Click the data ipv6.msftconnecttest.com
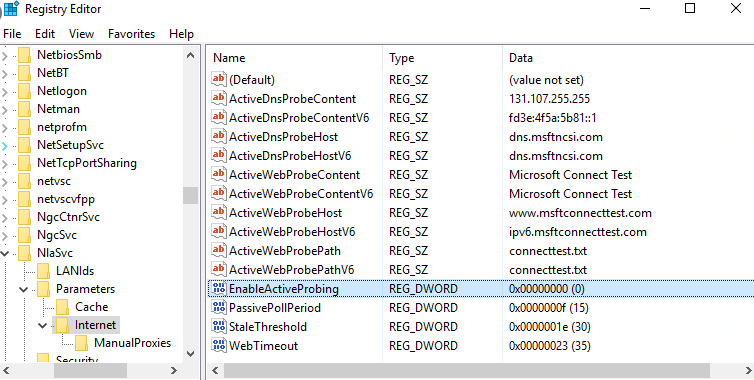This screenshot has width=754, height=380. [578, 232]
